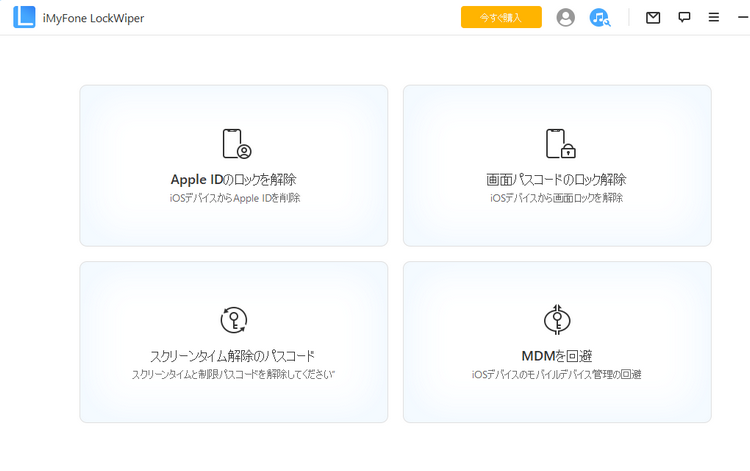Open the user account profile icon
This screenshot has width=750, height=471.
point(565,18)
